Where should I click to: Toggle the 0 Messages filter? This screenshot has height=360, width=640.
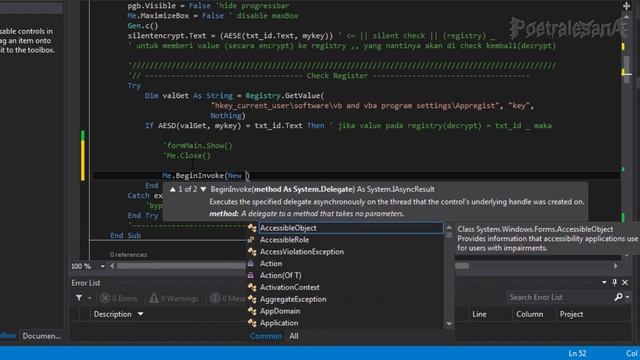[x=228, y=298]
